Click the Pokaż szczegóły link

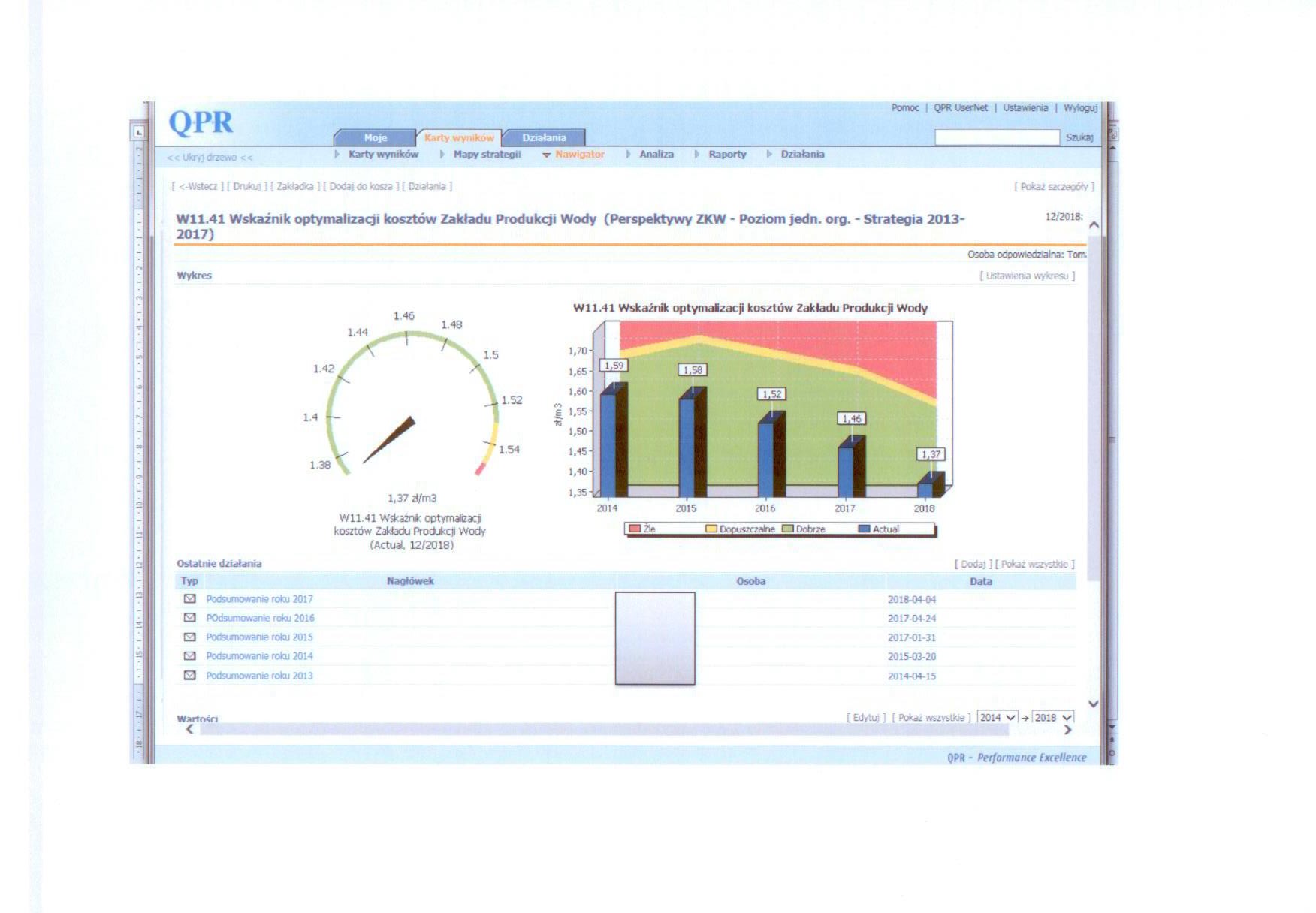point(1054,187)
